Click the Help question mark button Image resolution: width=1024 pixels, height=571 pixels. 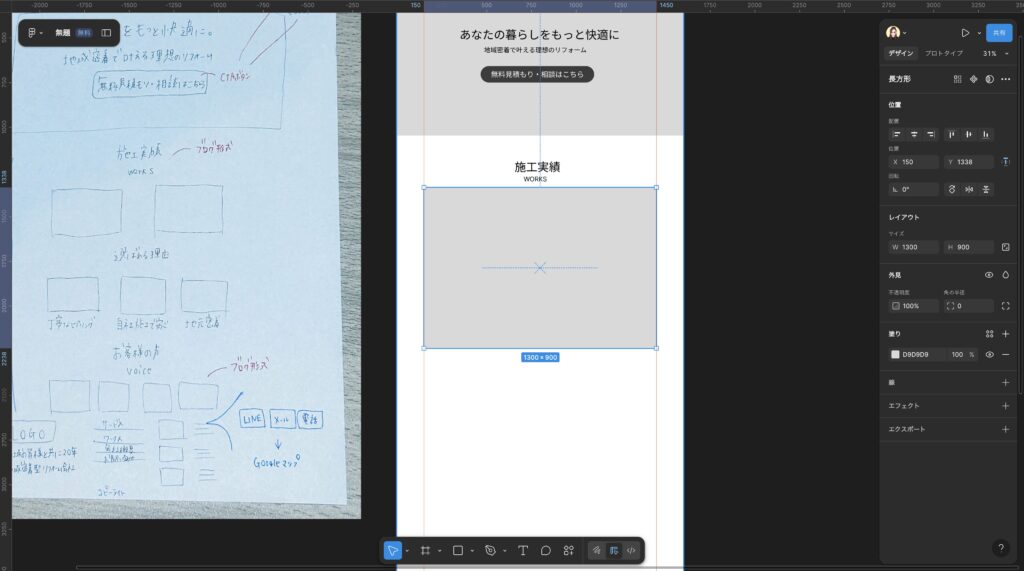coord(1001,548)
